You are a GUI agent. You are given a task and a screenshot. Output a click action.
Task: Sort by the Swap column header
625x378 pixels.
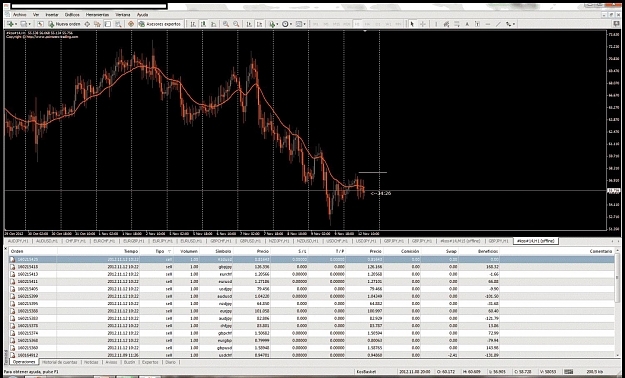coord(440,251)
